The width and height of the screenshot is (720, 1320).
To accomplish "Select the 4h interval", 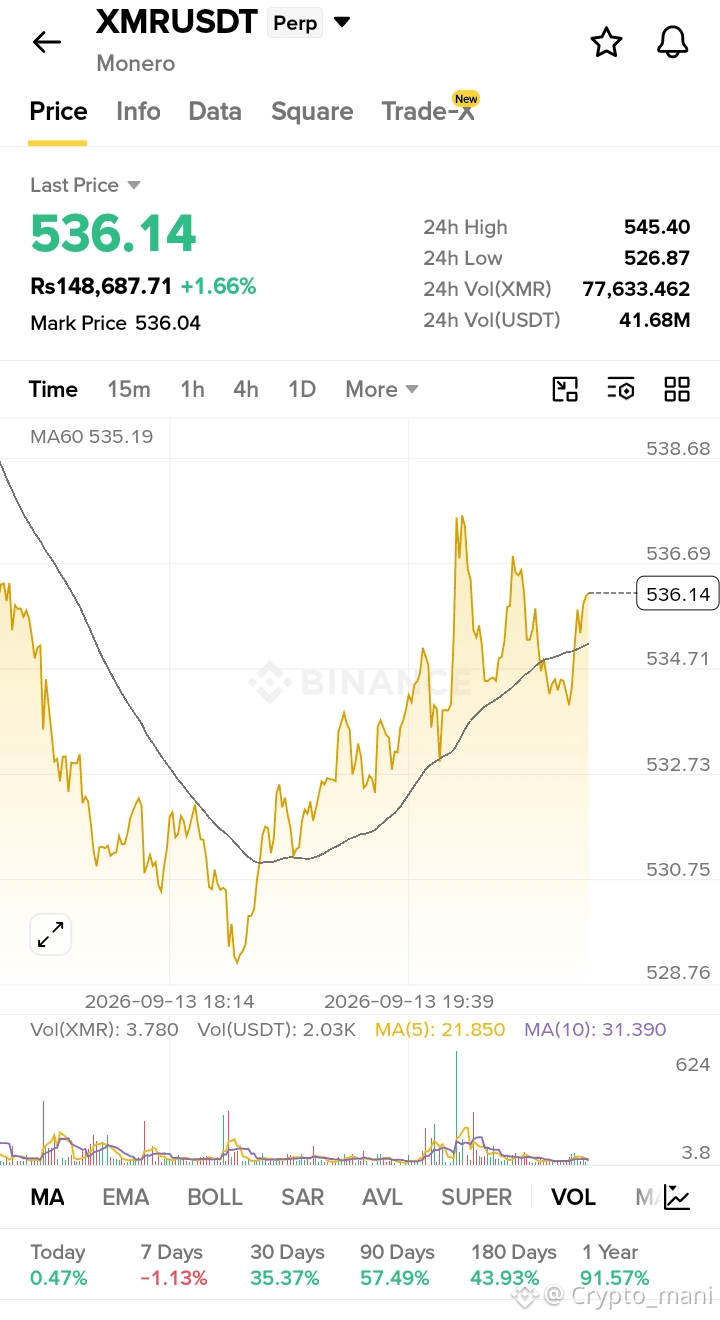I will (x=246, y=389).
